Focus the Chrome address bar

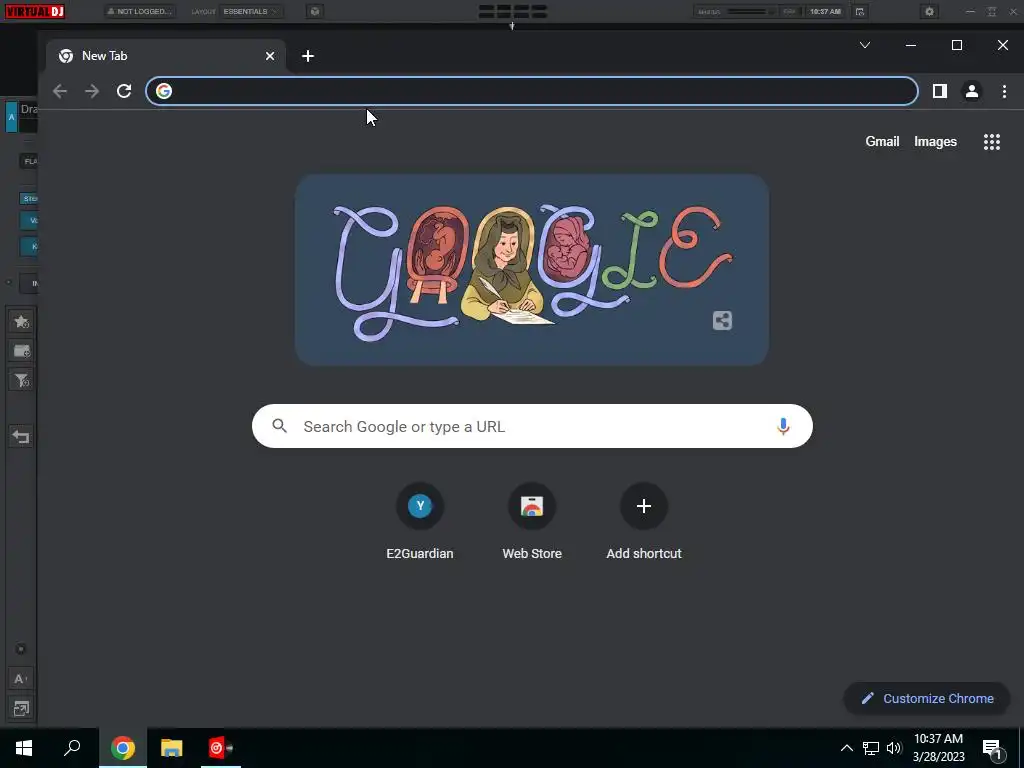532,91
